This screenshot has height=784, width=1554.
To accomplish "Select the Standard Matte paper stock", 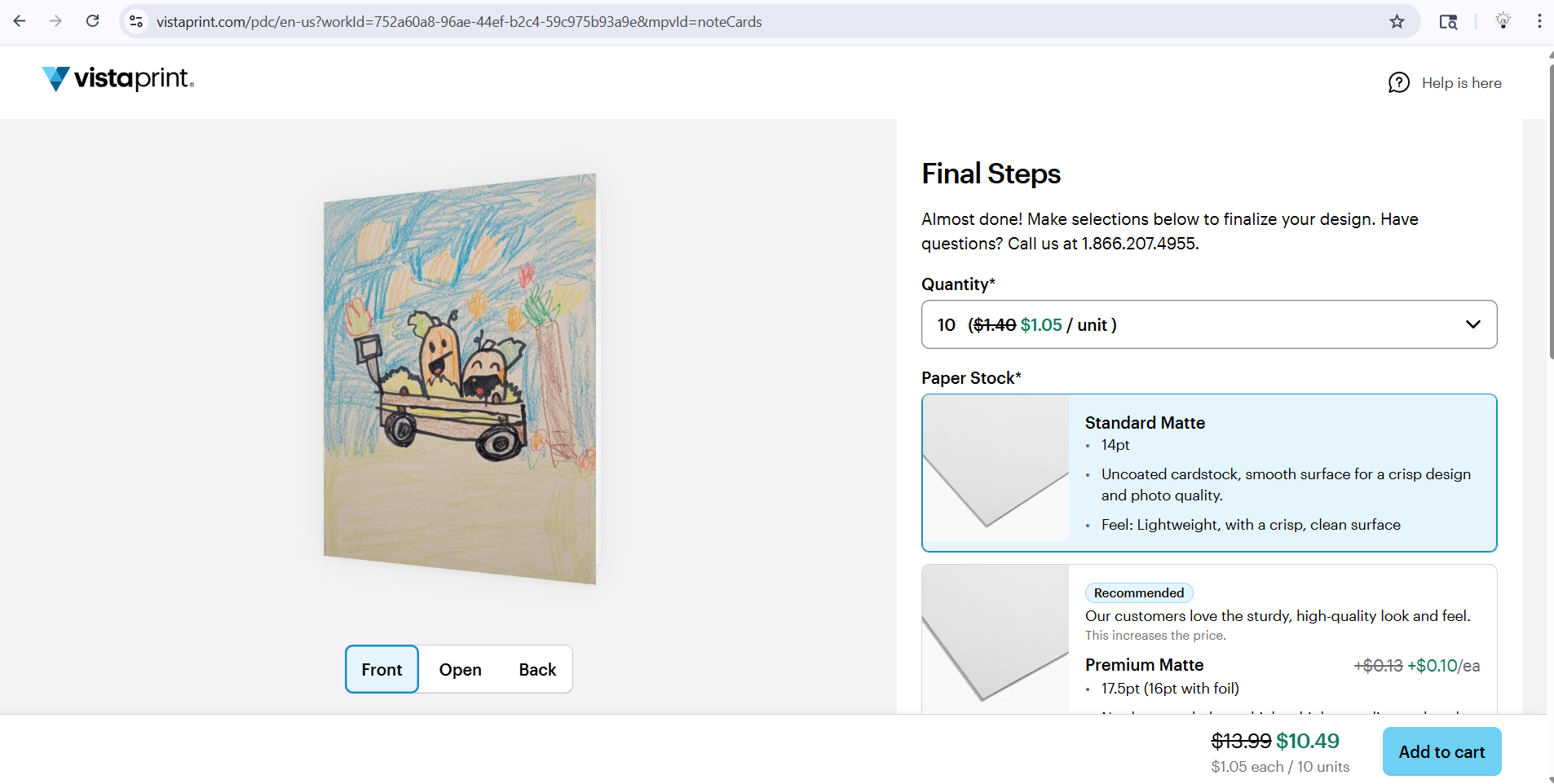I will point(1207,473).
